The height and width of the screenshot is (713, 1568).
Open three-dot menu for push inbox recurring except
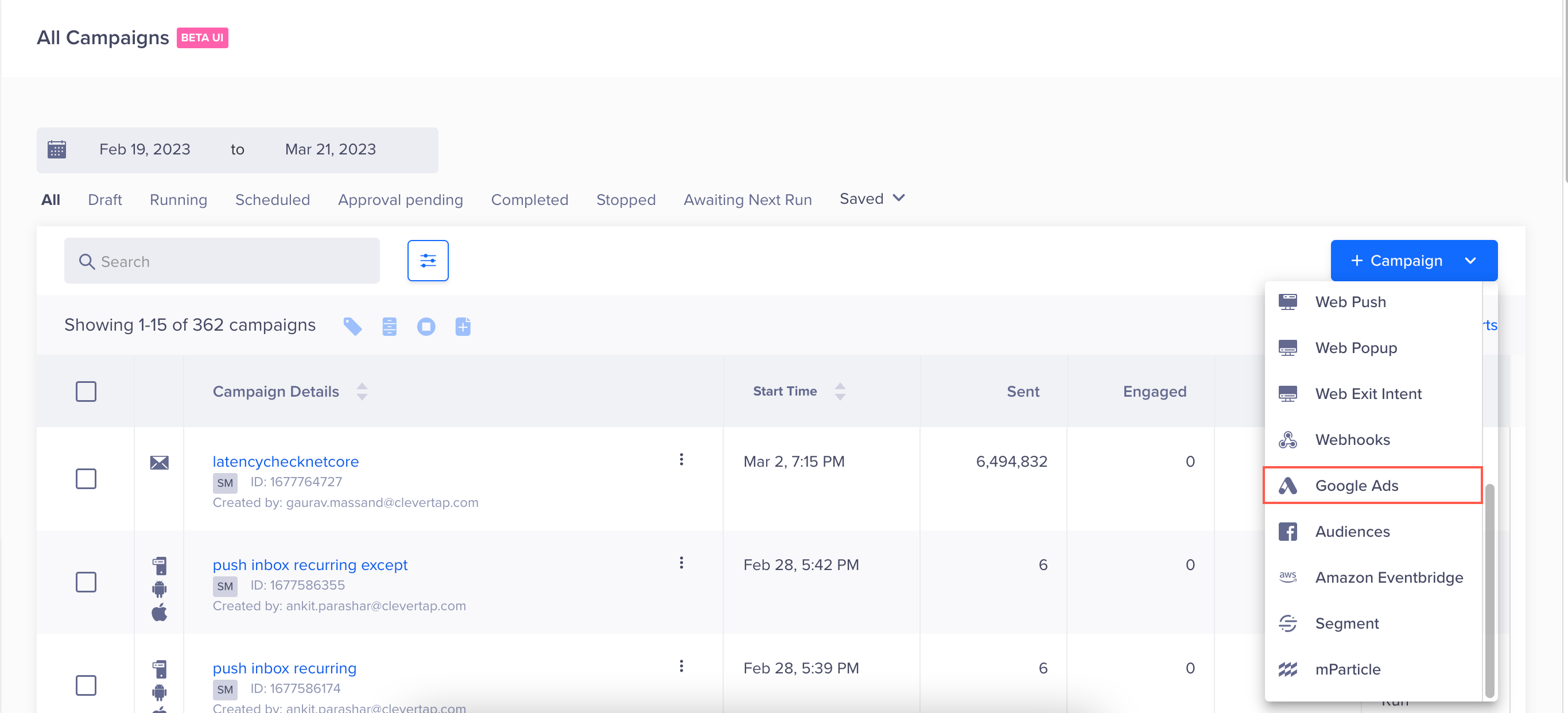click(x=681, y=563)
